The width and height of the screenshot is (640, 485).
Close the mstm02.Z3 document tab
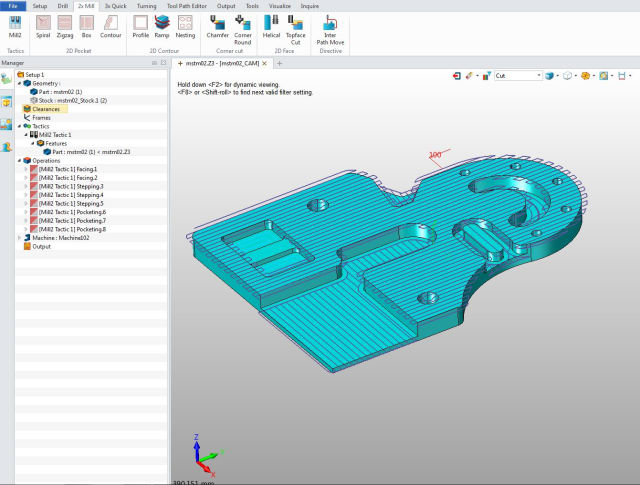click(265, 63)
